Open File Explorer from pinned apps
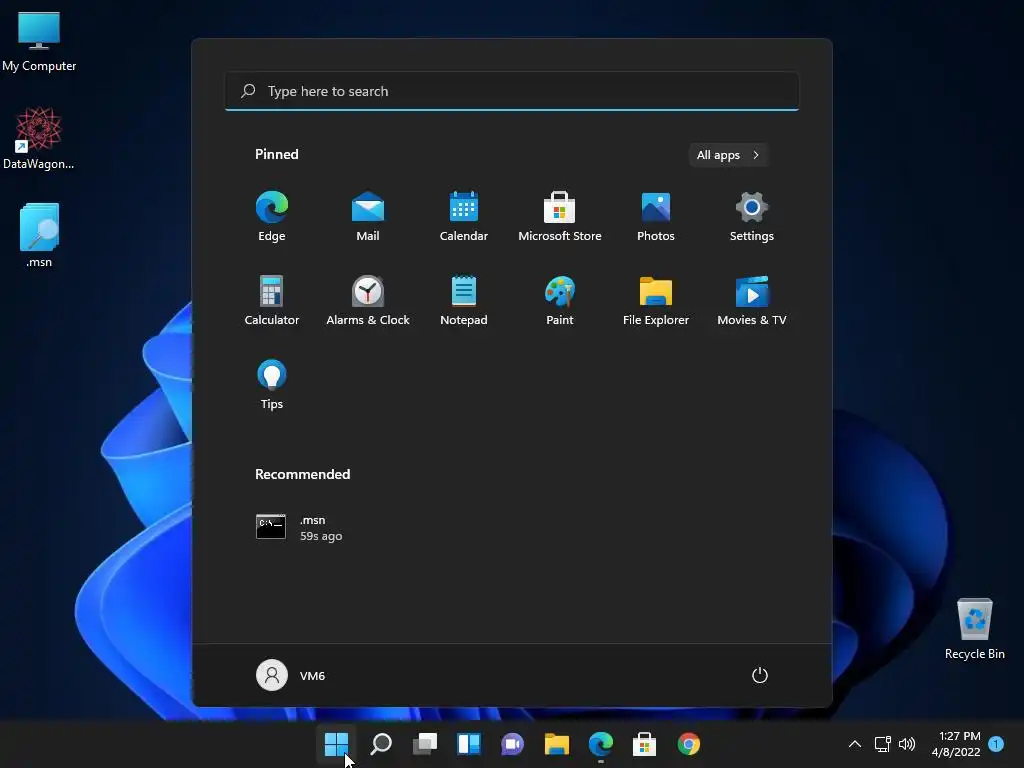 pyautogui.click(x=656, y=300)
